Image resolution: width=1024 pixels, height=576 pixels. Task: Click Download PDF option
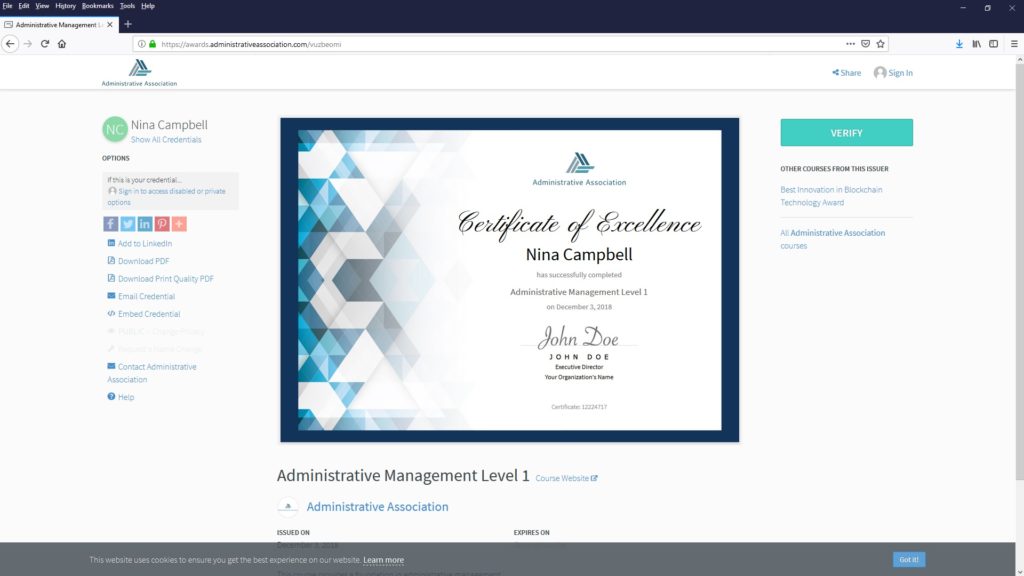(138, 261)
